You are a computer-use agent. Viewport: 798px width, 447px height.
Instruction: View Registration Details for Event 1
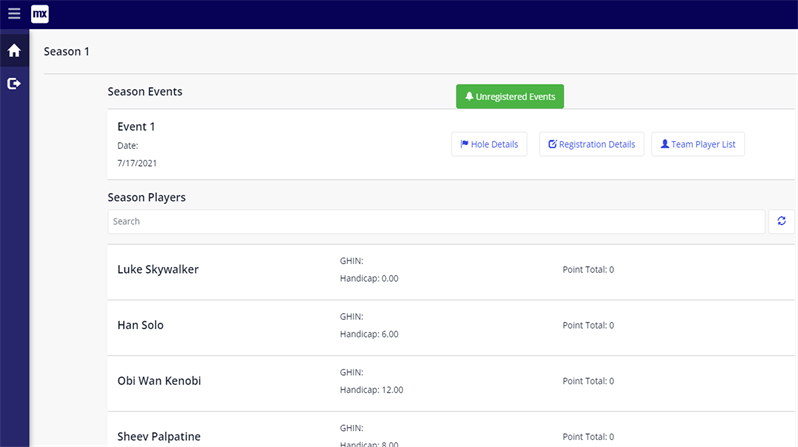pos(591,144)
